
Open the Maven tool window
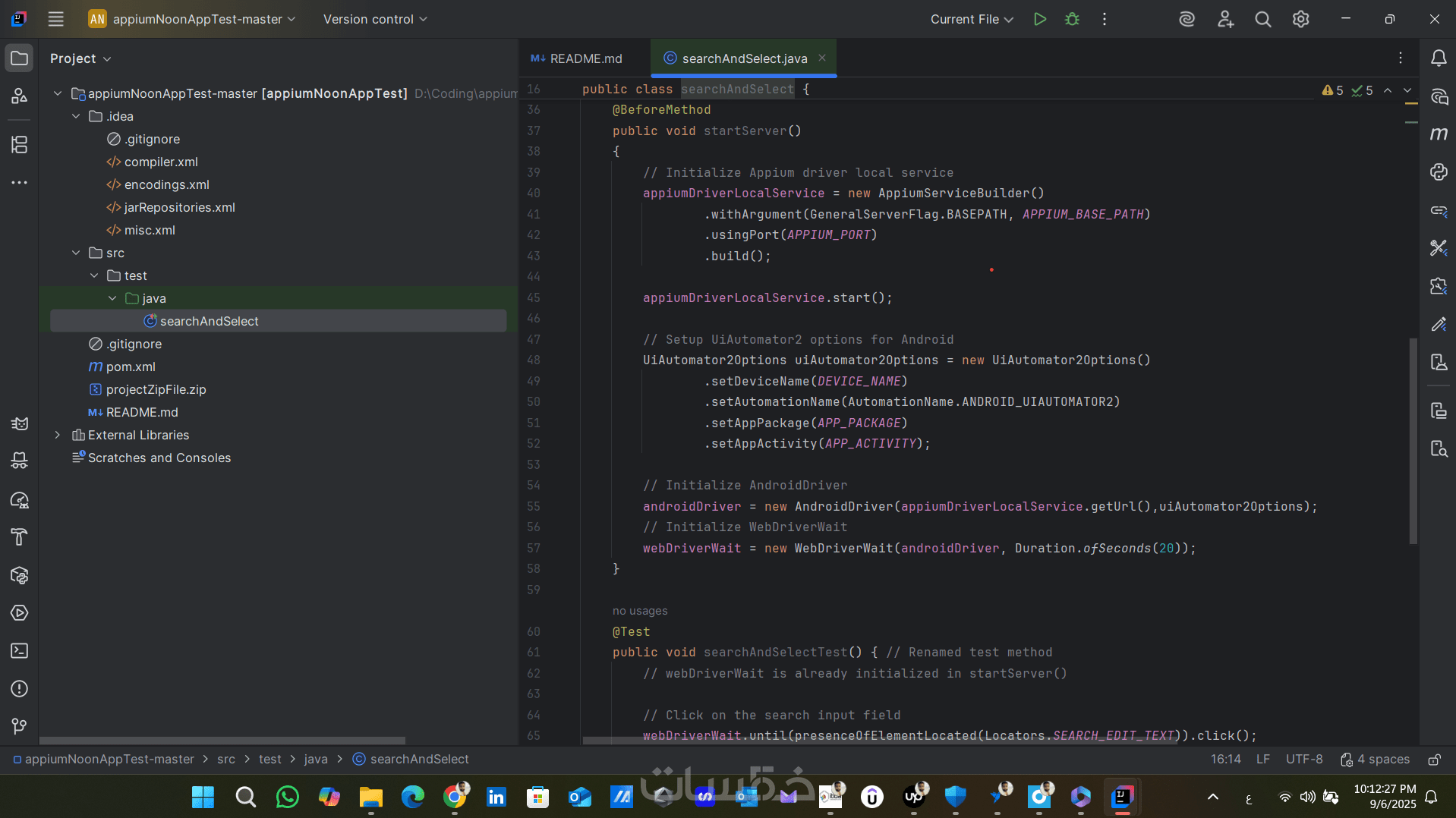(x=1439, y=134)
